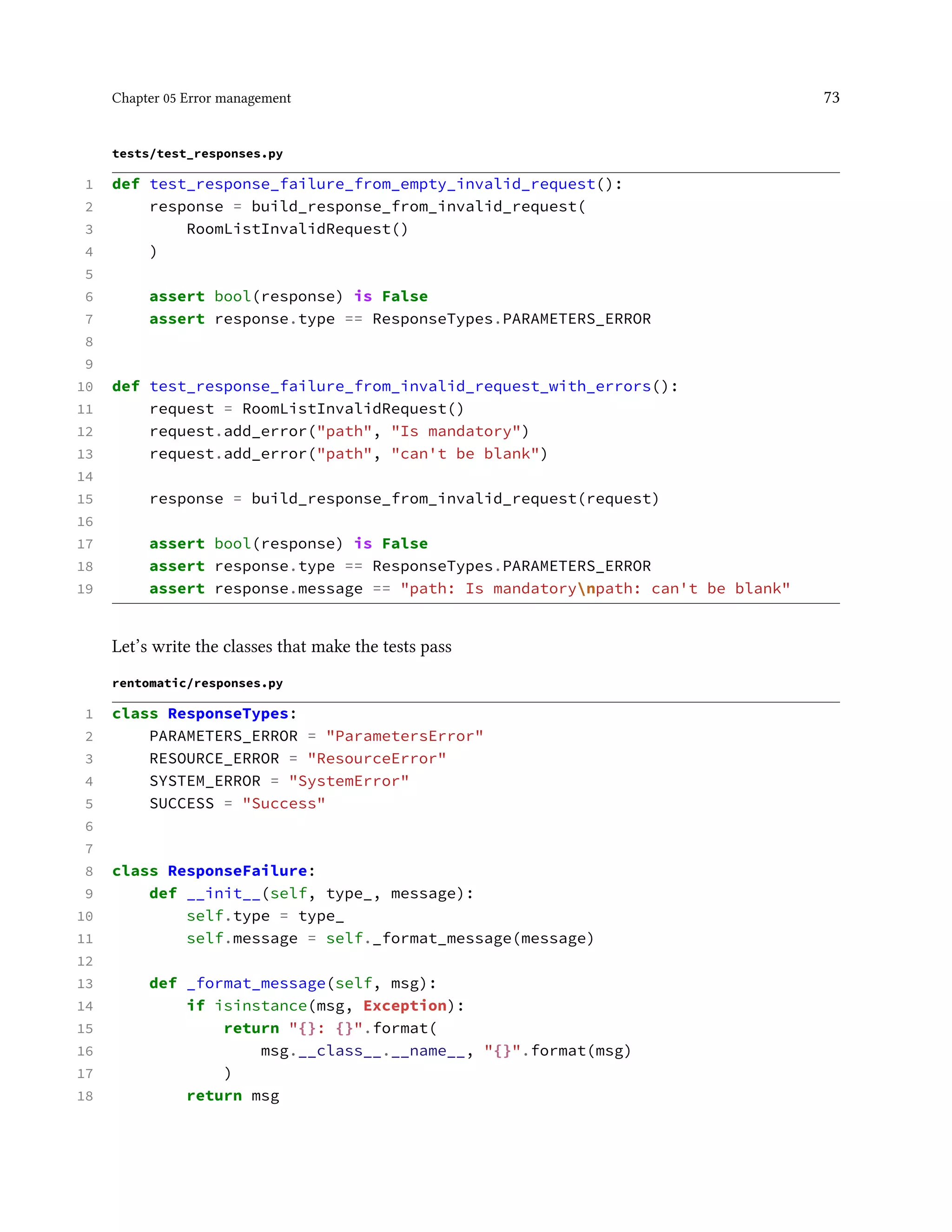Click the page number 73
The height and width of the screenshot is (1232, 952).
(x=831, y=98)
